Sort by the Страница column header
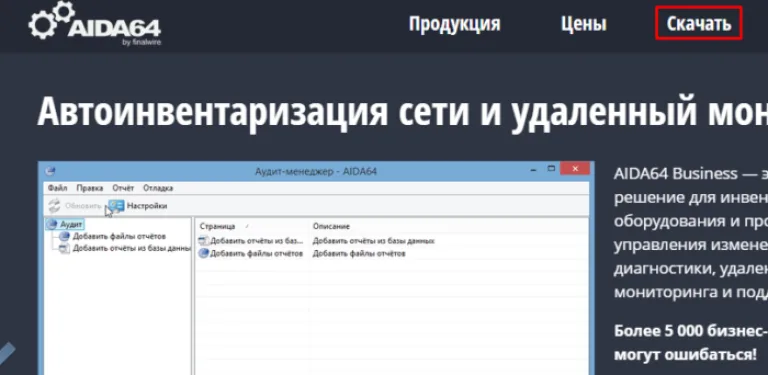The image size is (768, 375). point(218,226)
